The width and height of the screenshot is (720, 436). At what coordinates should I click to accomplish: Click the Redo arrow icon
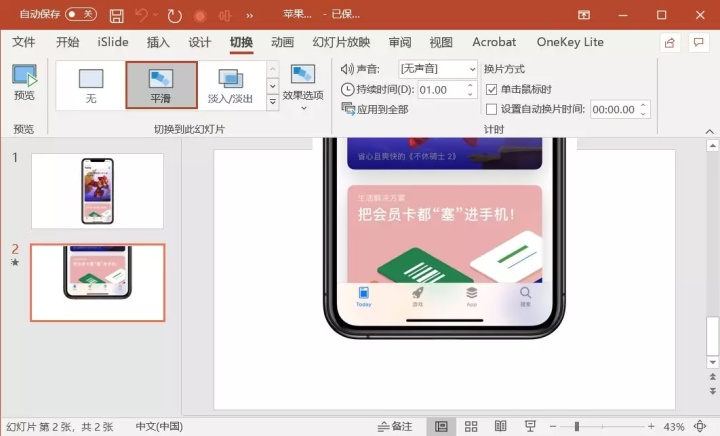click(x=174, y=16)
